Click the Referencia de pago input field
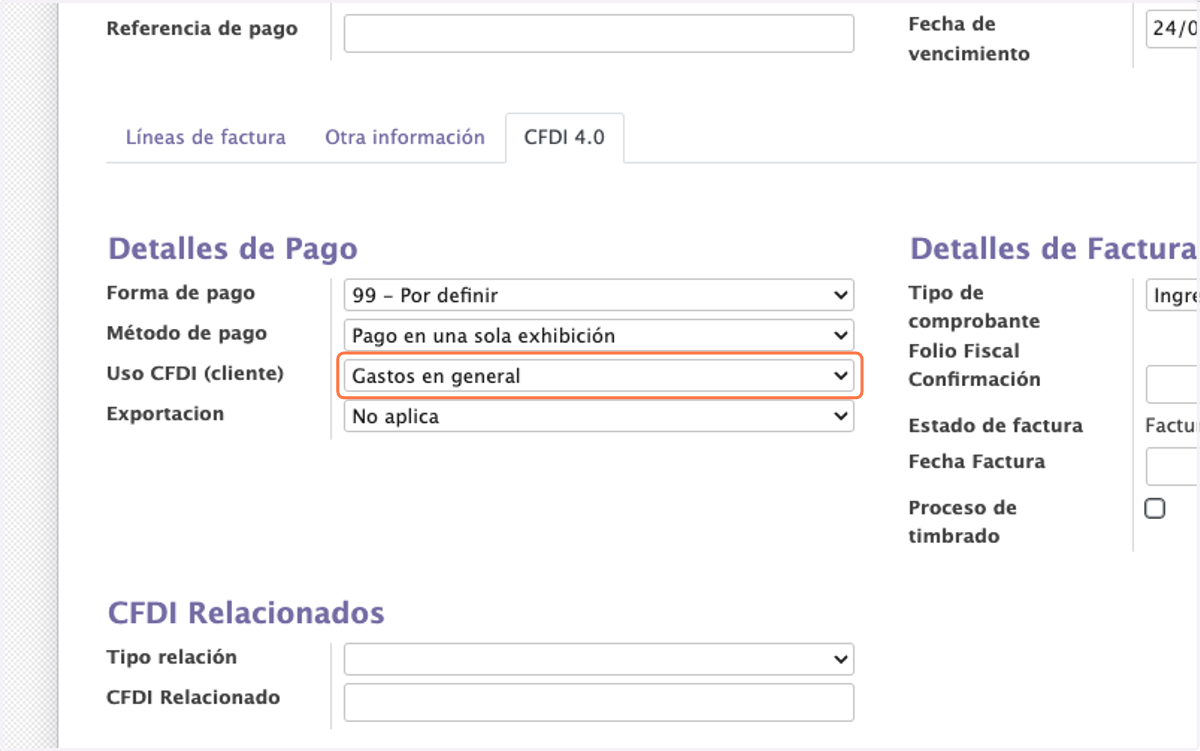 (599, 33)
